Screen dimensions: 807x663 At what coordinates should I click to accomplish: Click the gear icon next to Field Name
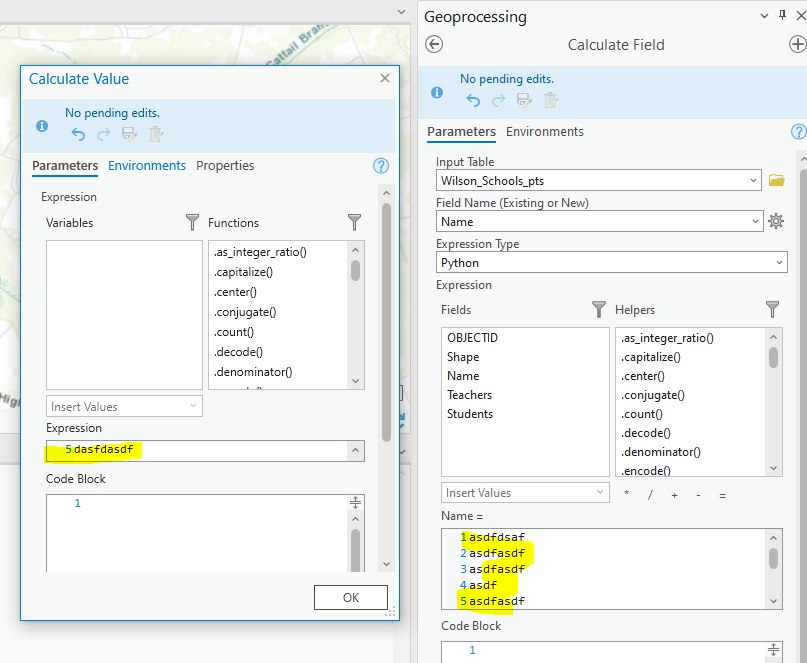(x=777, y=220)
